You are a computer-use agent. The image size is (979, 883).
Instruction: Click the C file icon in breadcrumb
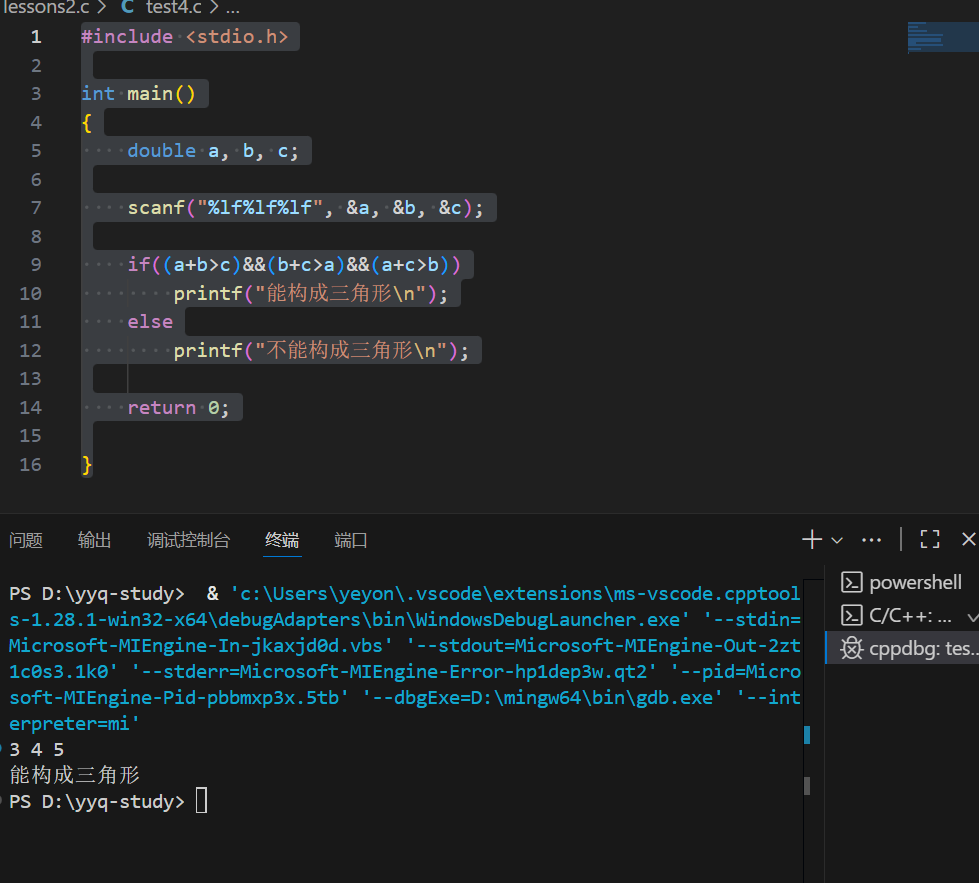pyautogui.click(x=127, y=7)
